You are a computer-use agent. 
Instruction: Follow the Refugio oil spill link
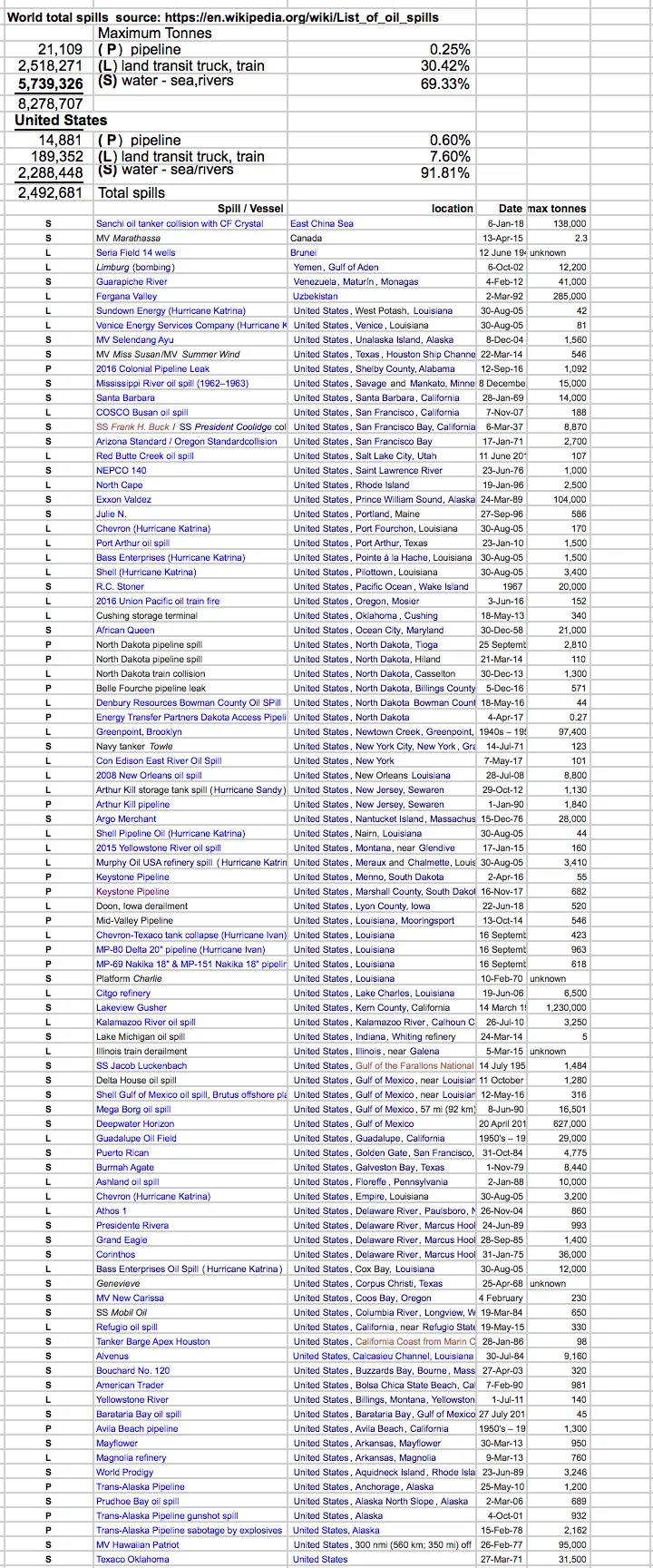click(127, 1327)
